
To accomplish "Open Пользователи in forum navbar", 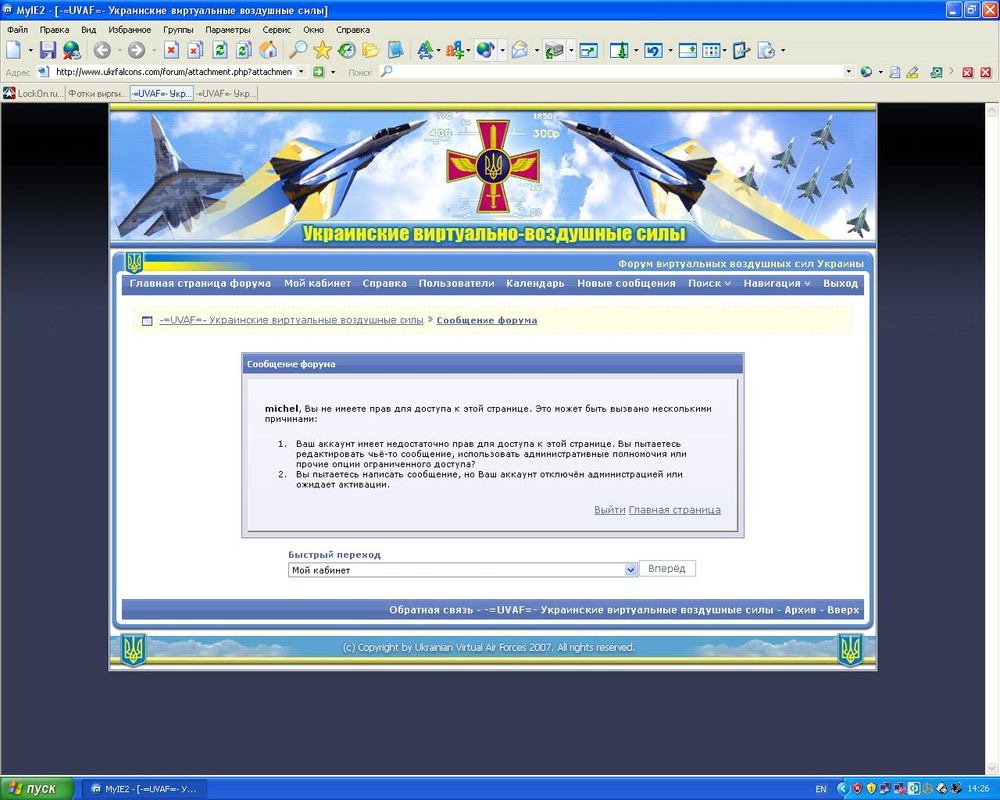I will (457, 283).
